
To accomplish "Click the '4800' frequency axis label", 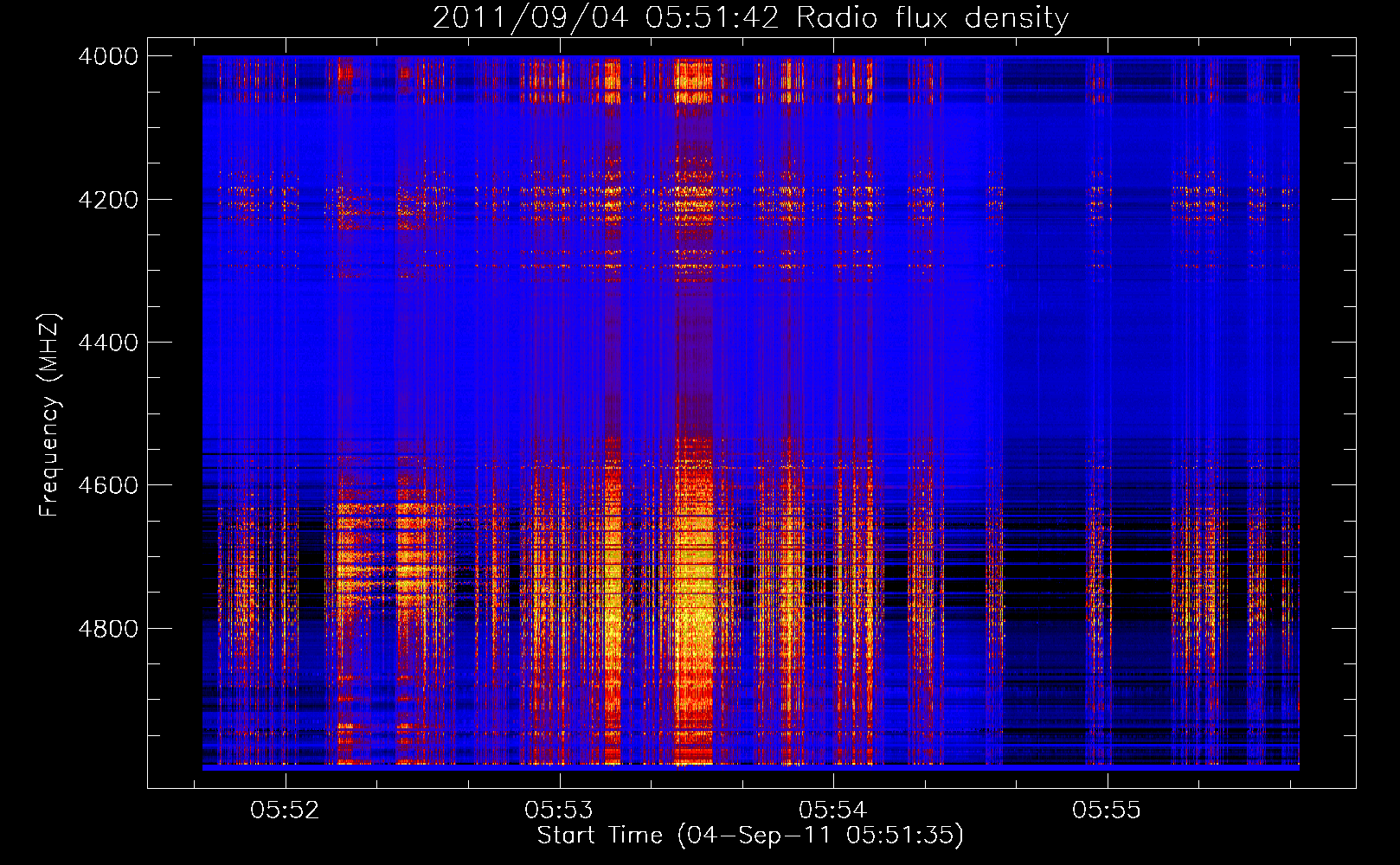I will (108, 628).
